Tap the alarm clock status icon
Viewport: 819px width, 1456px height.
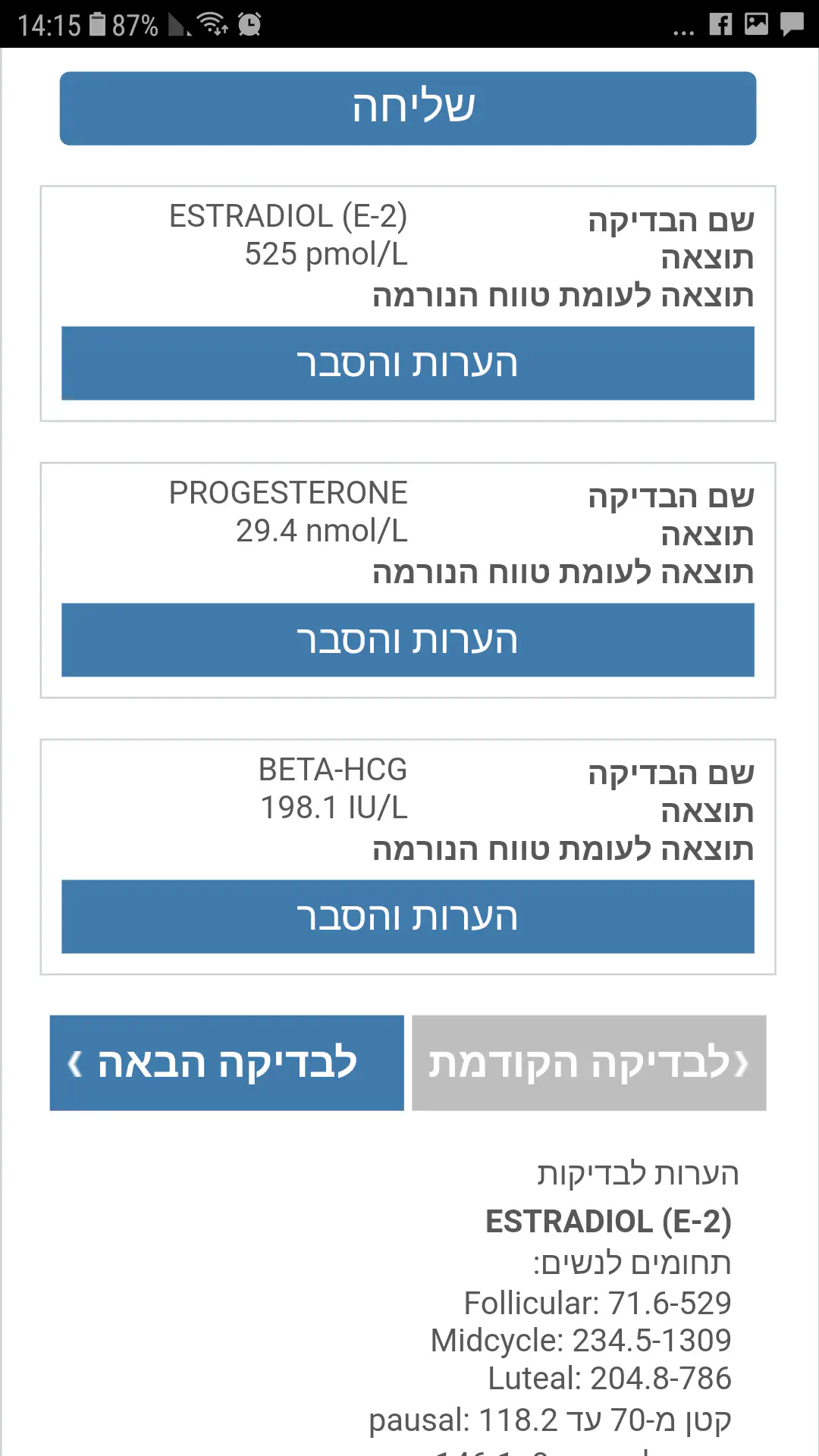[249, 24]
